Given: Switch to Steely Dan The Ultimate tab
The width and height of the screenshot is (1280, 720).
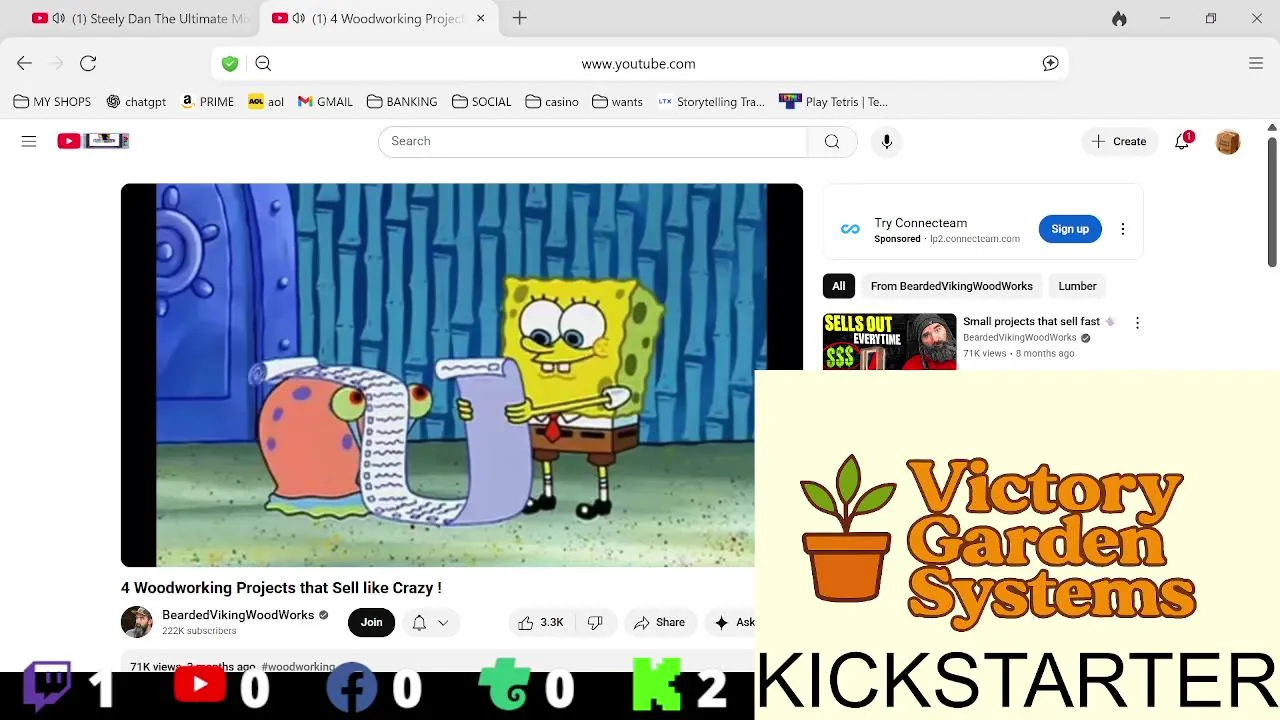Looking at the screenshot, I should click(140, 18).
